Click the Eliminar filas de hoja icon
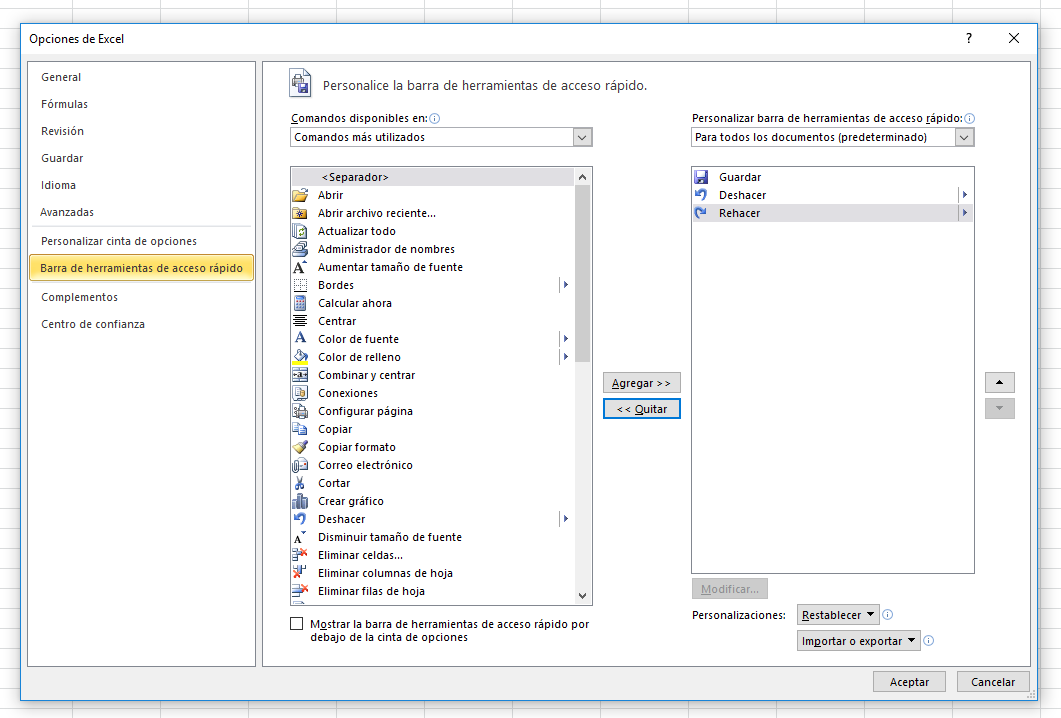Screen dimensions: 1061x718 pos(300,591)
